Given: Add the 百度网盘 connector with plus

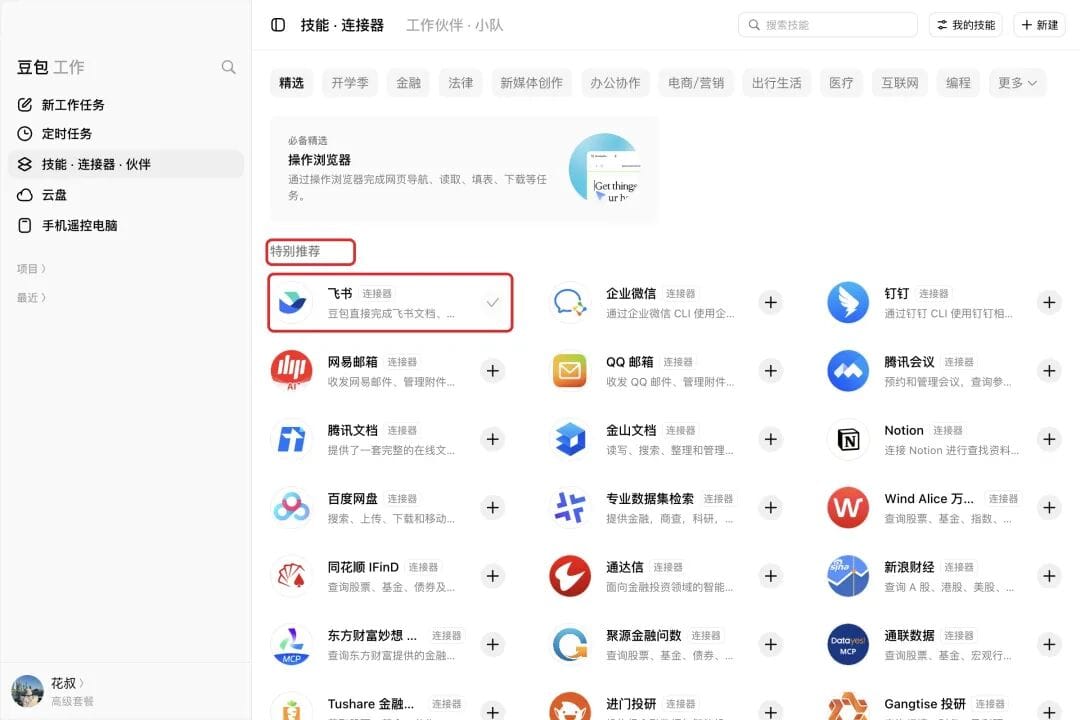Looking at the screenshot, I should point(492,507).
